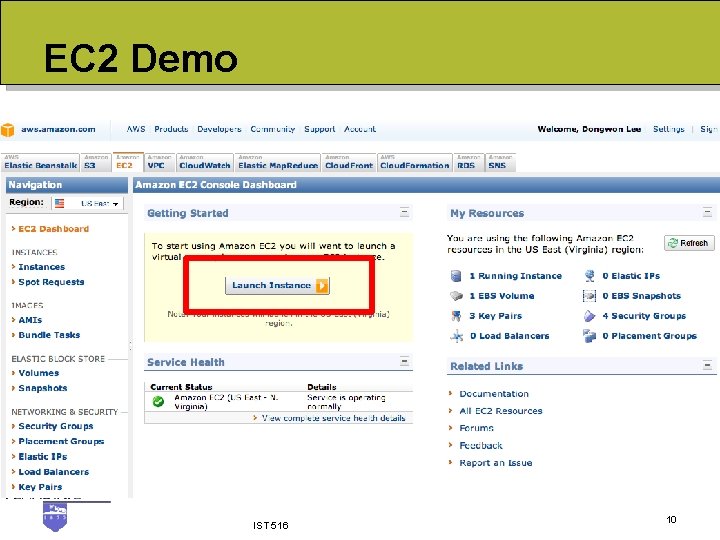The width and height of the screenshot is (720, 540).
Task: Open Security Groups in navigation pane
Action: tap(56, 427)
